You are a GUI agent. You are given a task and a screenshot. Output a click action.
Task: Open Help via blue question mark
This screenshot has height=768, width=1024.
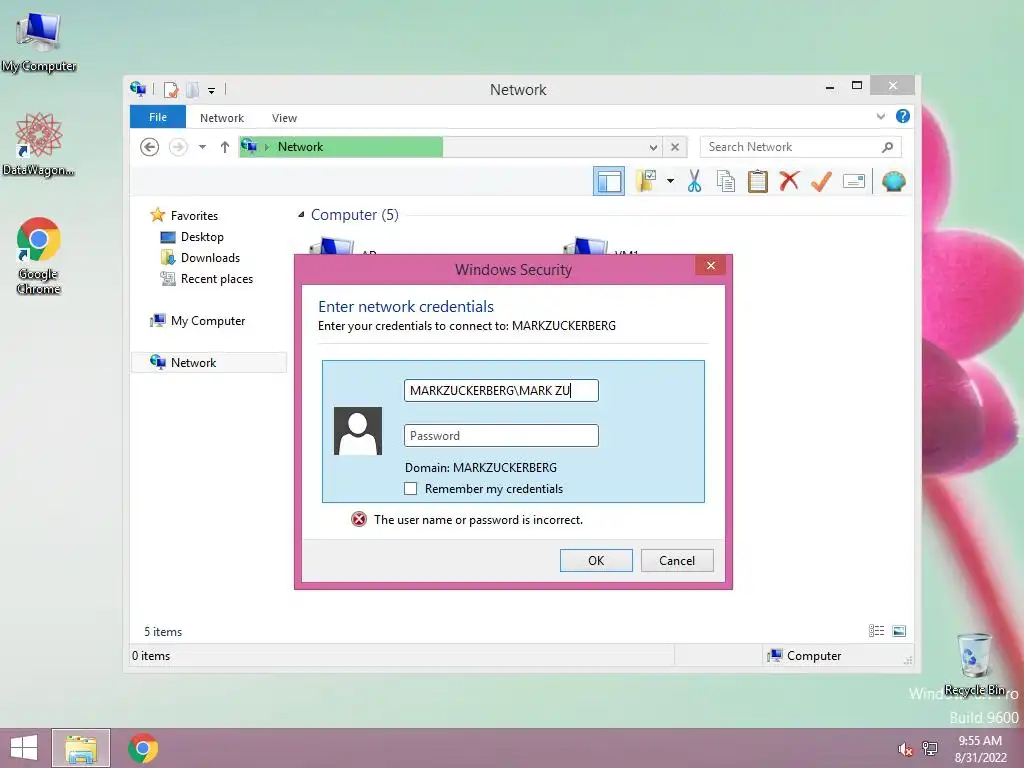(x=903, y=116)
